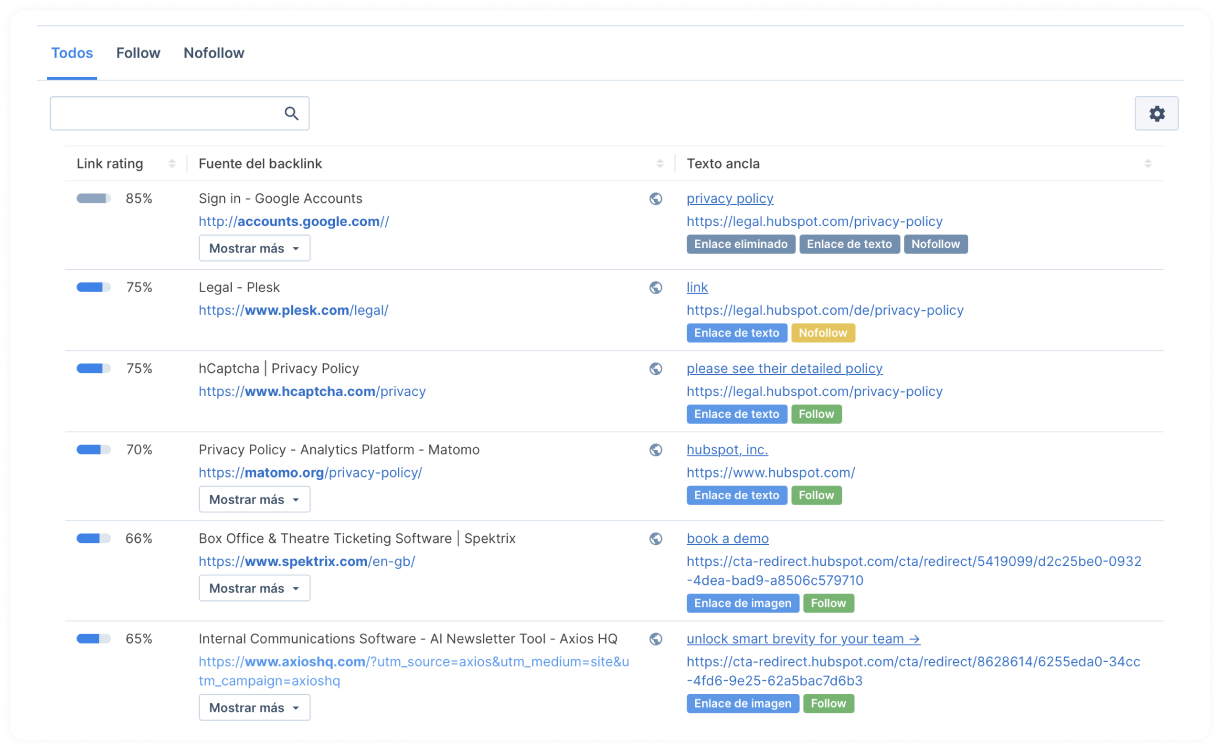Viewport: 1220px width, 750px height.
Task: Click the 66% link rating bar
Action: click(94, 539)
